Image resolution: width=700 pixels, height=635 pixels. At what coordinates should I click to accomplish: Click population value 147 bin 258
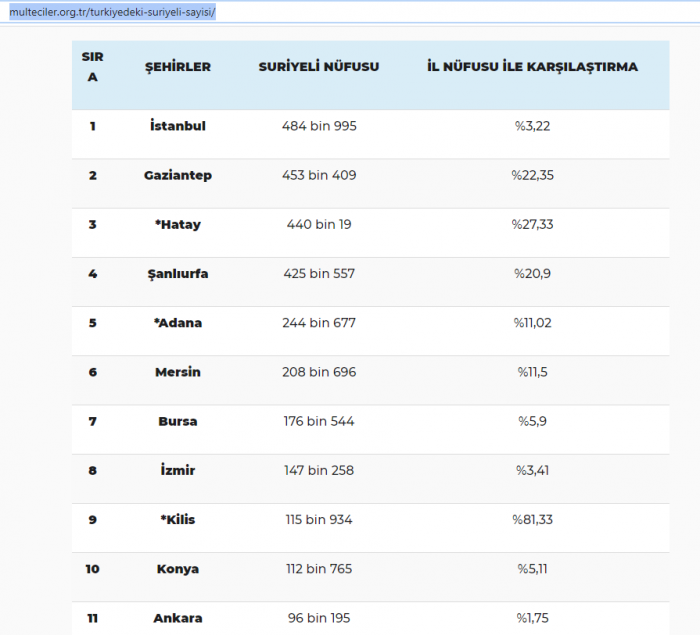(x=319, y=470)
